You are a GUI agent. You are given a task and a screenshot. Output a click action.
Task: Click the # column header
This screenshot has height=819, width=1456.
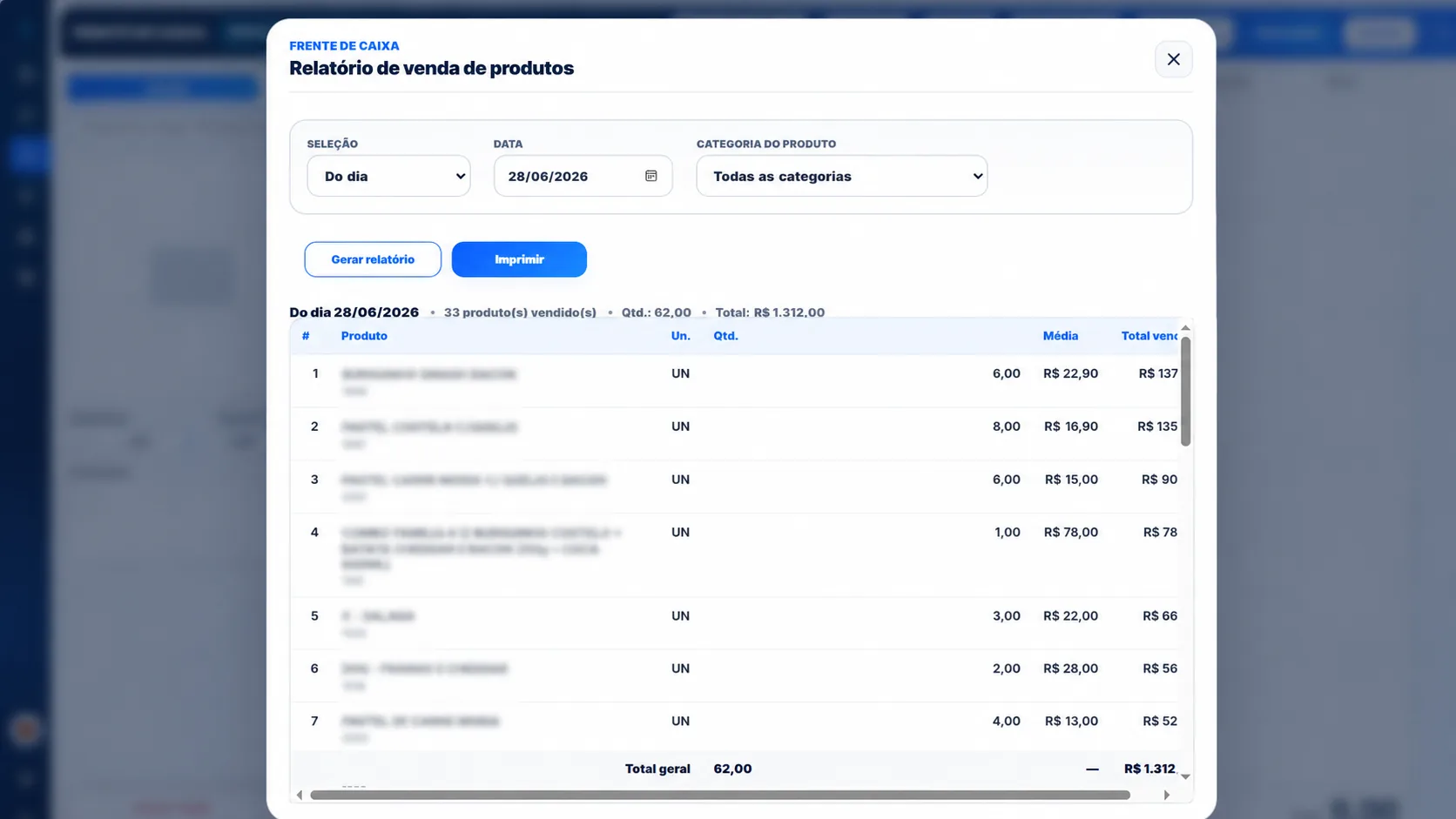tap(306, 336)
